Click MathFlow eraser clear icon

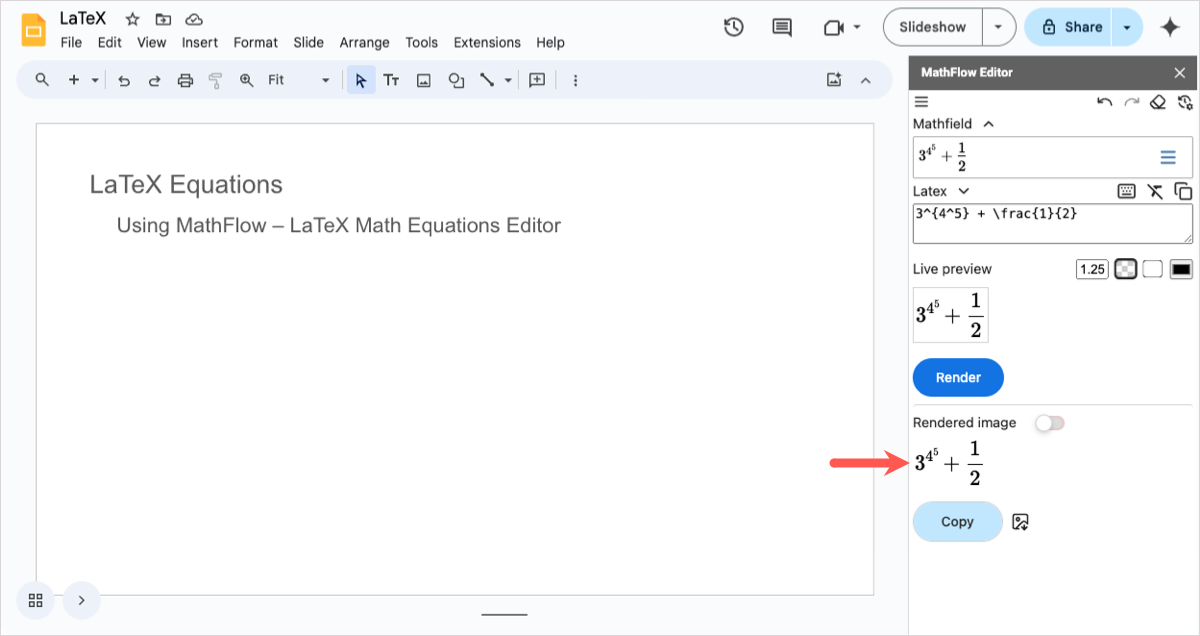1158,102
